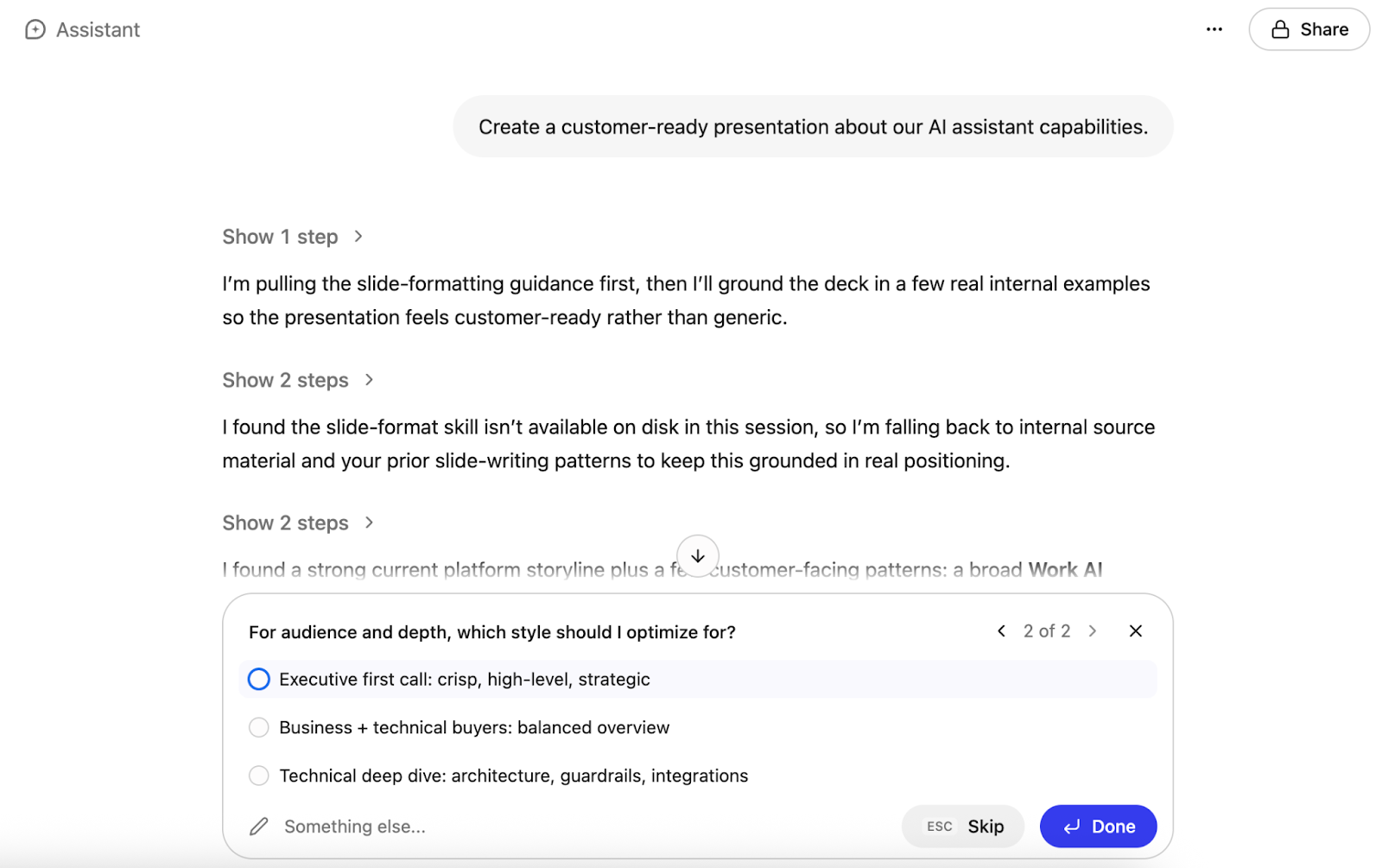Click the 2 of 2 pagination label
The height and width of the screenshot is (868, 1382).
point(1046,630)
